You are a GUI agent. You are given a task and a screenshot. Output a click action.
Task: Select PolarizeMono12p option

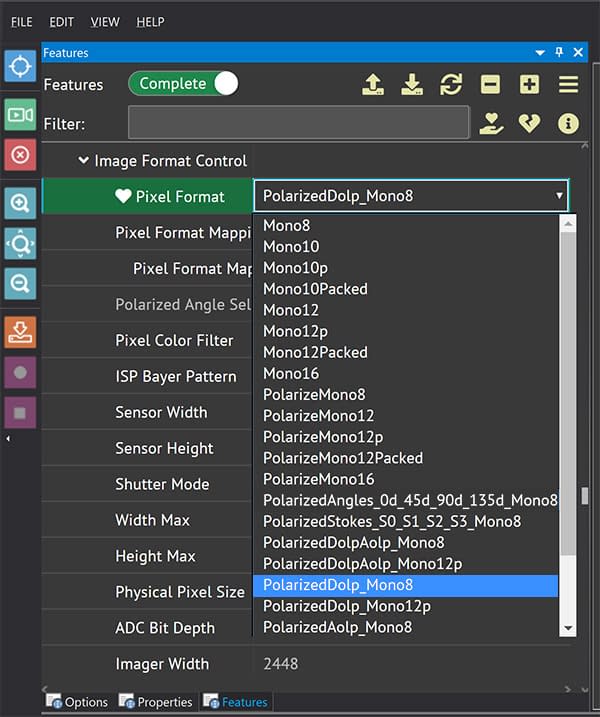tap(406, 437)
